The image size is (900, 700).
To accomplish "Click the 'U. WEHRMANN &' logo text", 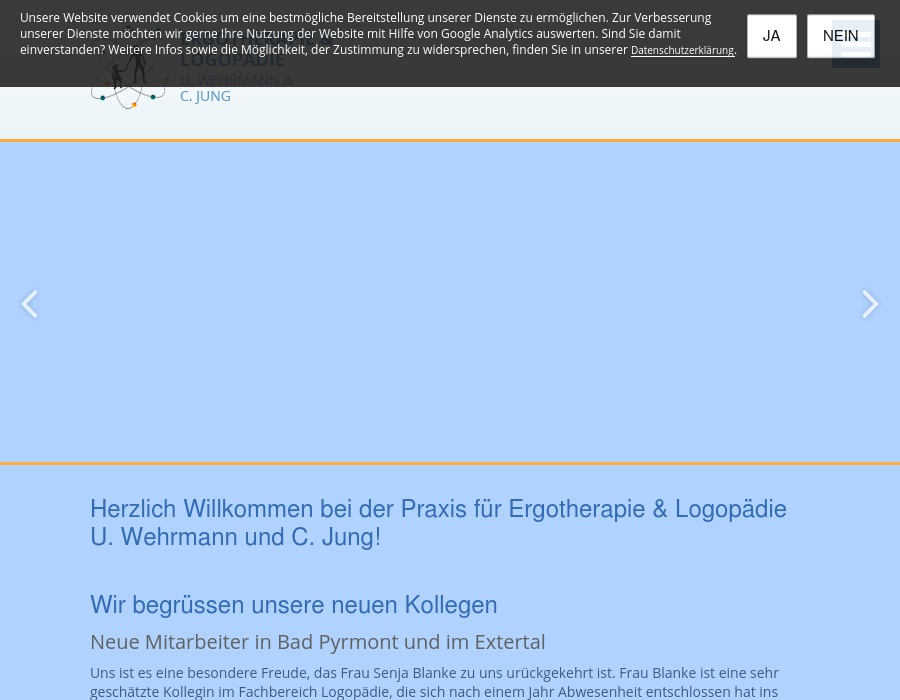I will pyautogui.click(x=237, y=80).
